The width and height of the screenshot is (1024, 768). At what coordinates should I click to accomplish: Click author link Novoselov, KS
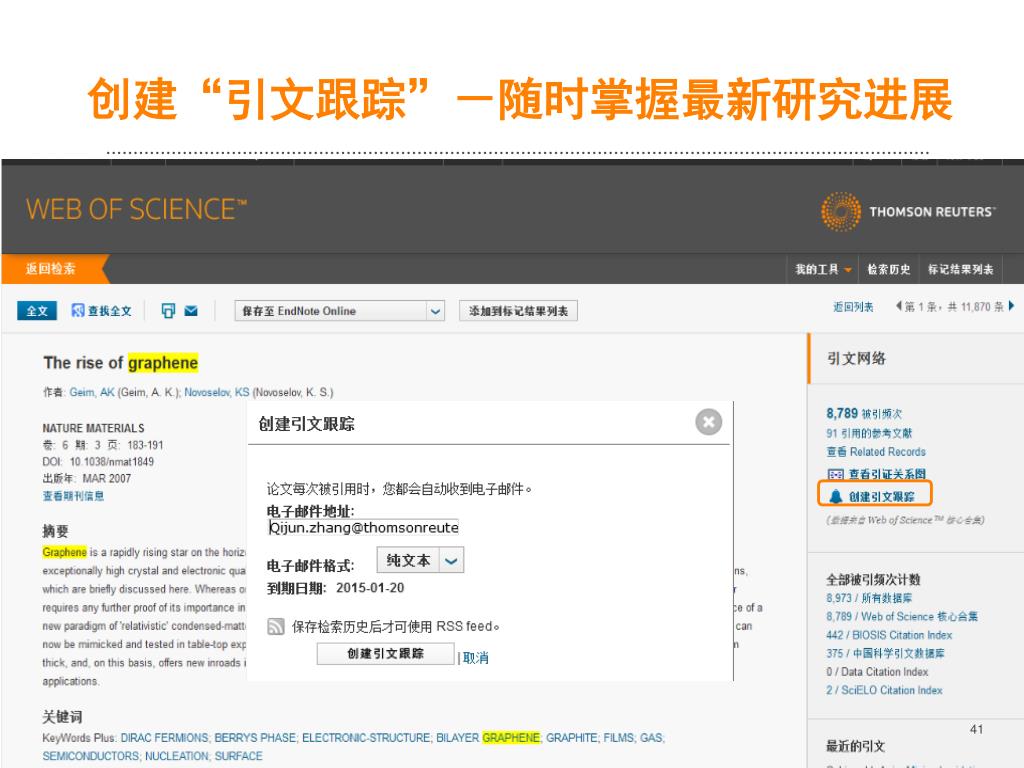[x=217, y=392]
